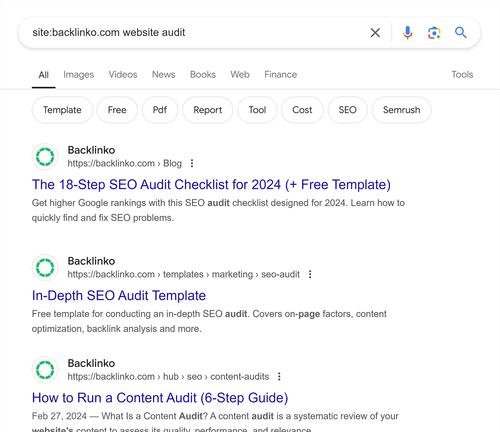Open In-Depth SEO Audit Template result
500x432 pixels.
click(x=119, y=296)
